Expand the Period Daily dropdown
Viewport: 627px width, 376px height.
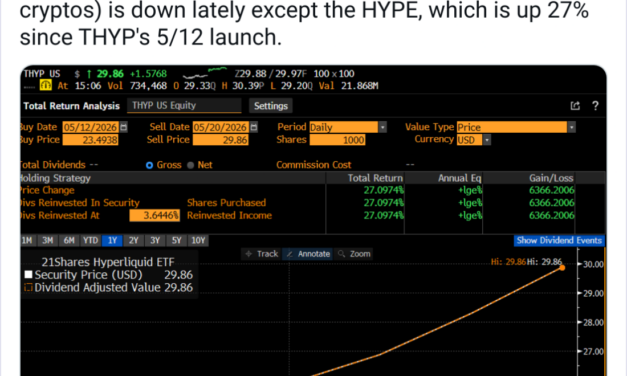383,127
